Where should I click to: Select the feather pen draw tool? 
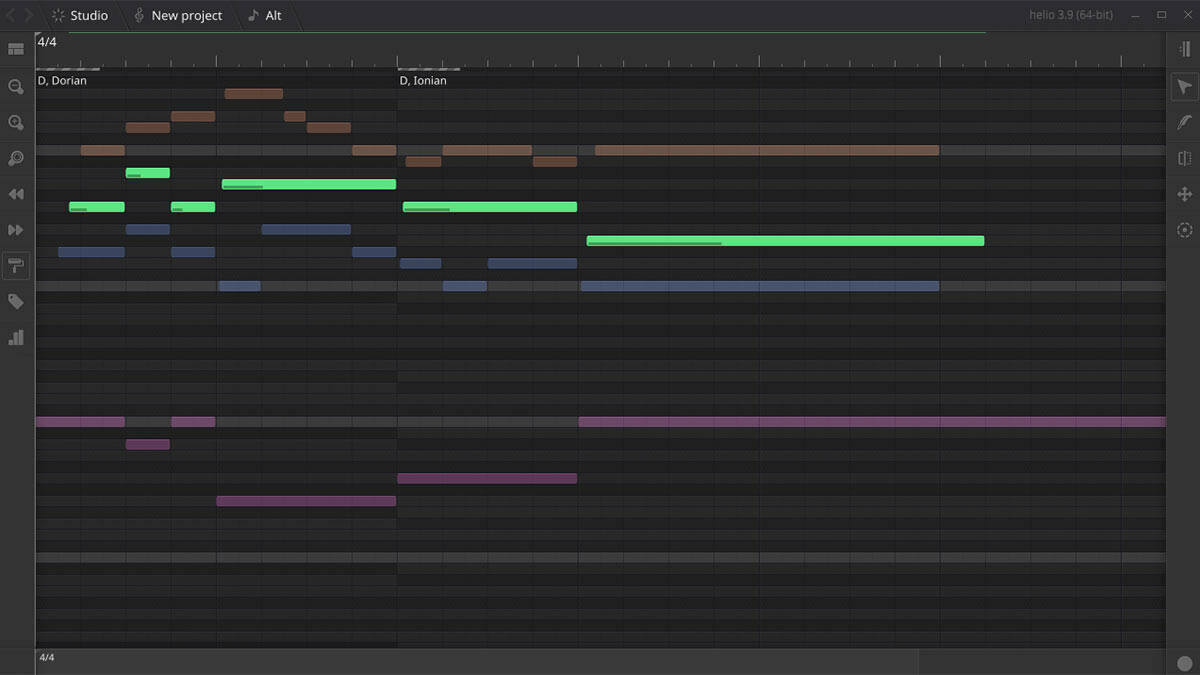point(1185,122)
